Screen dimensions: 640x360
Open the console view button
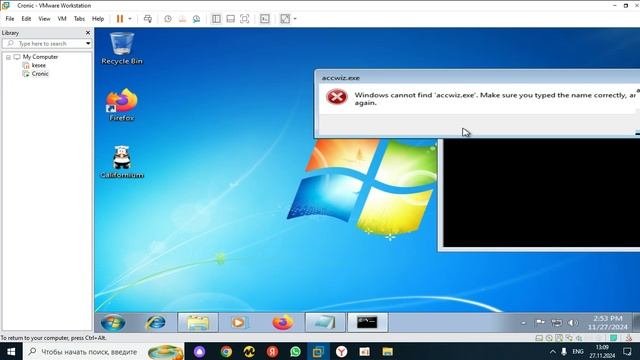(x=264, y=19)
